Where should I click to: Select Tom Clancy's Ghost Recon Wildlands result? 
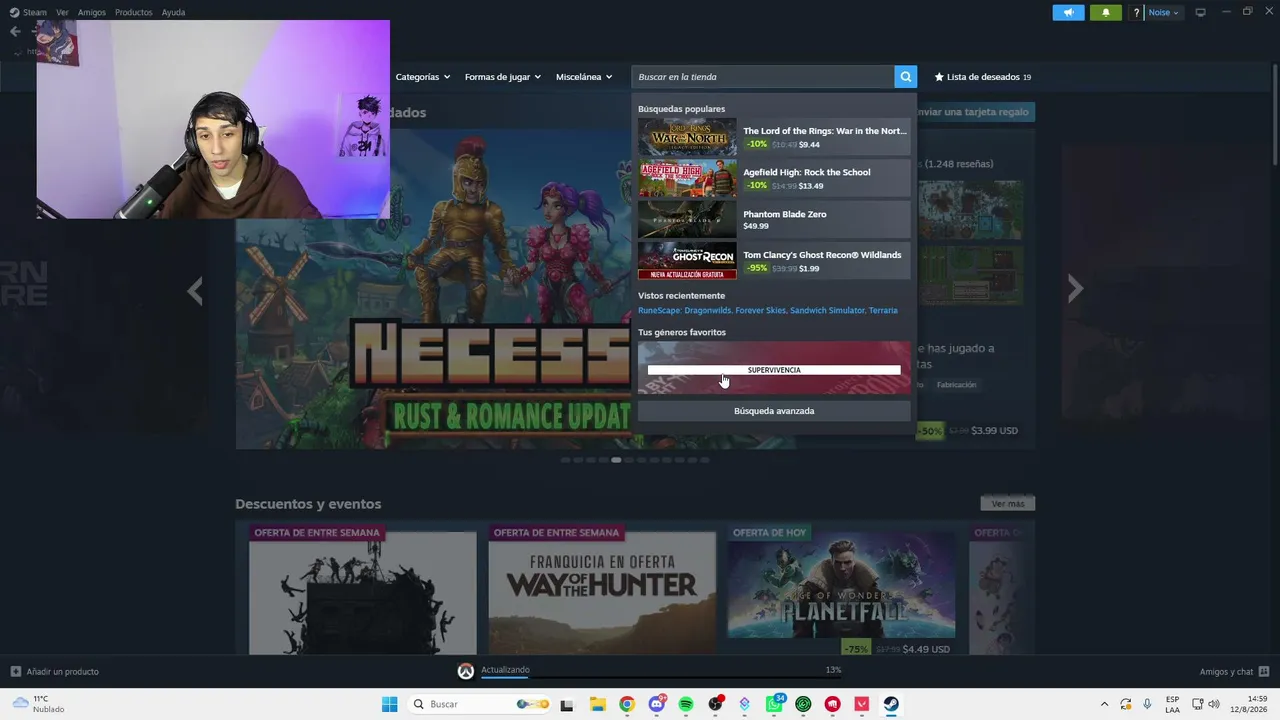click(774, 261)
